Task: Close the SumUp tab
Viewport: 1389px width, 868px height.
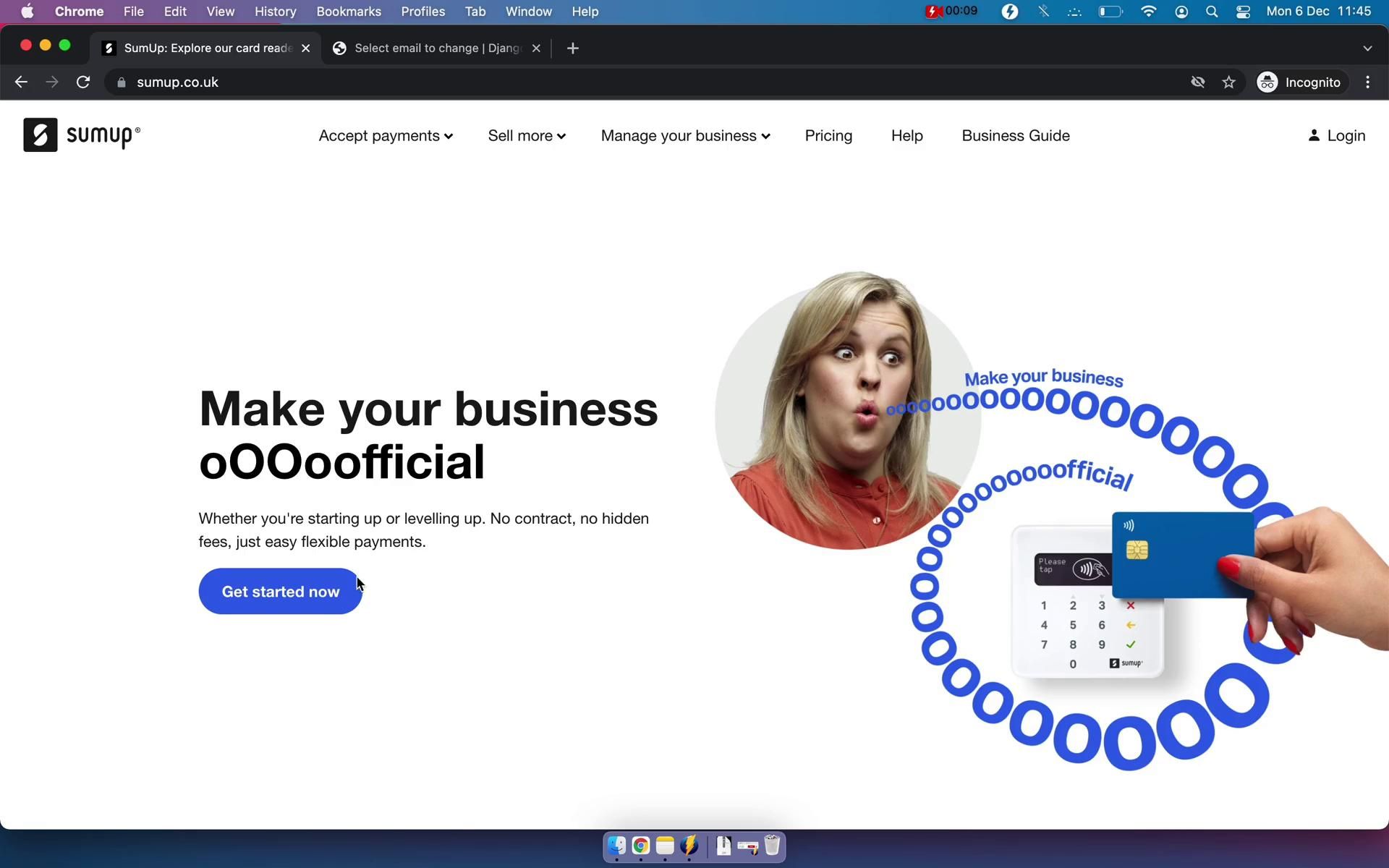Action: tap(306, 48)
